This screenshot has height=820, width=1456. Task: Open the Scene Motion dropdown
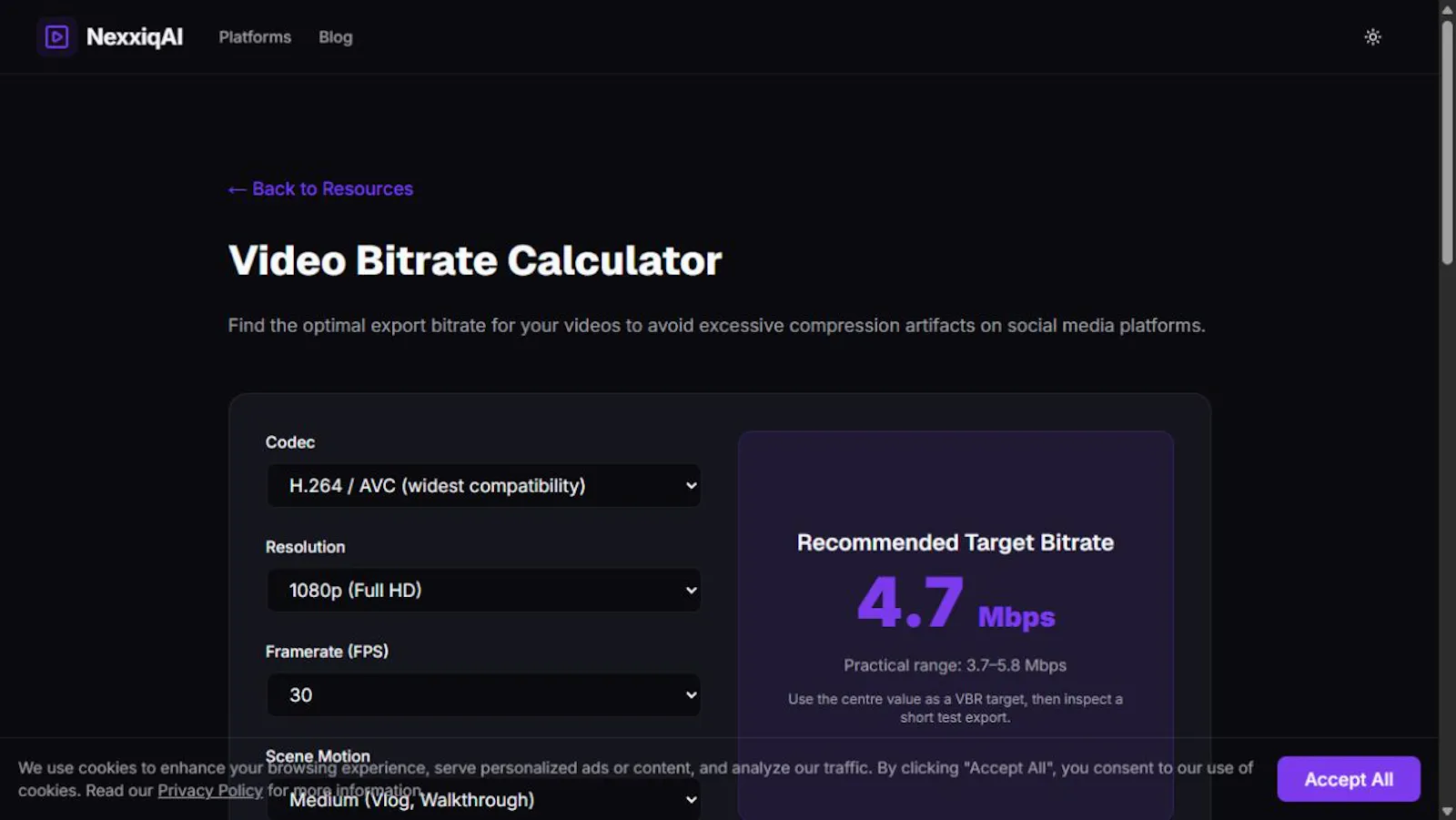483,799
